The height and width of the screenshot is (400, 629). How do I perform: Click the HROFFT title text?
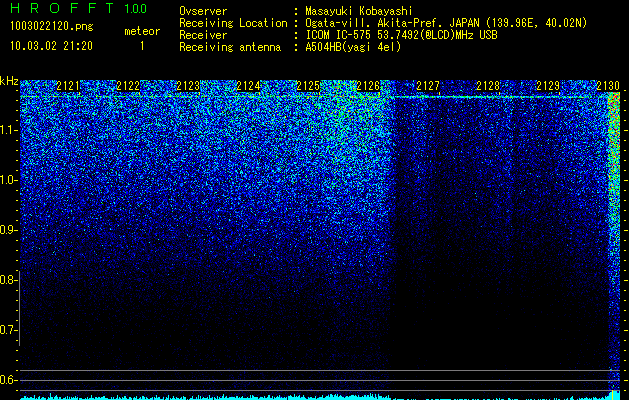click(62, 8)
